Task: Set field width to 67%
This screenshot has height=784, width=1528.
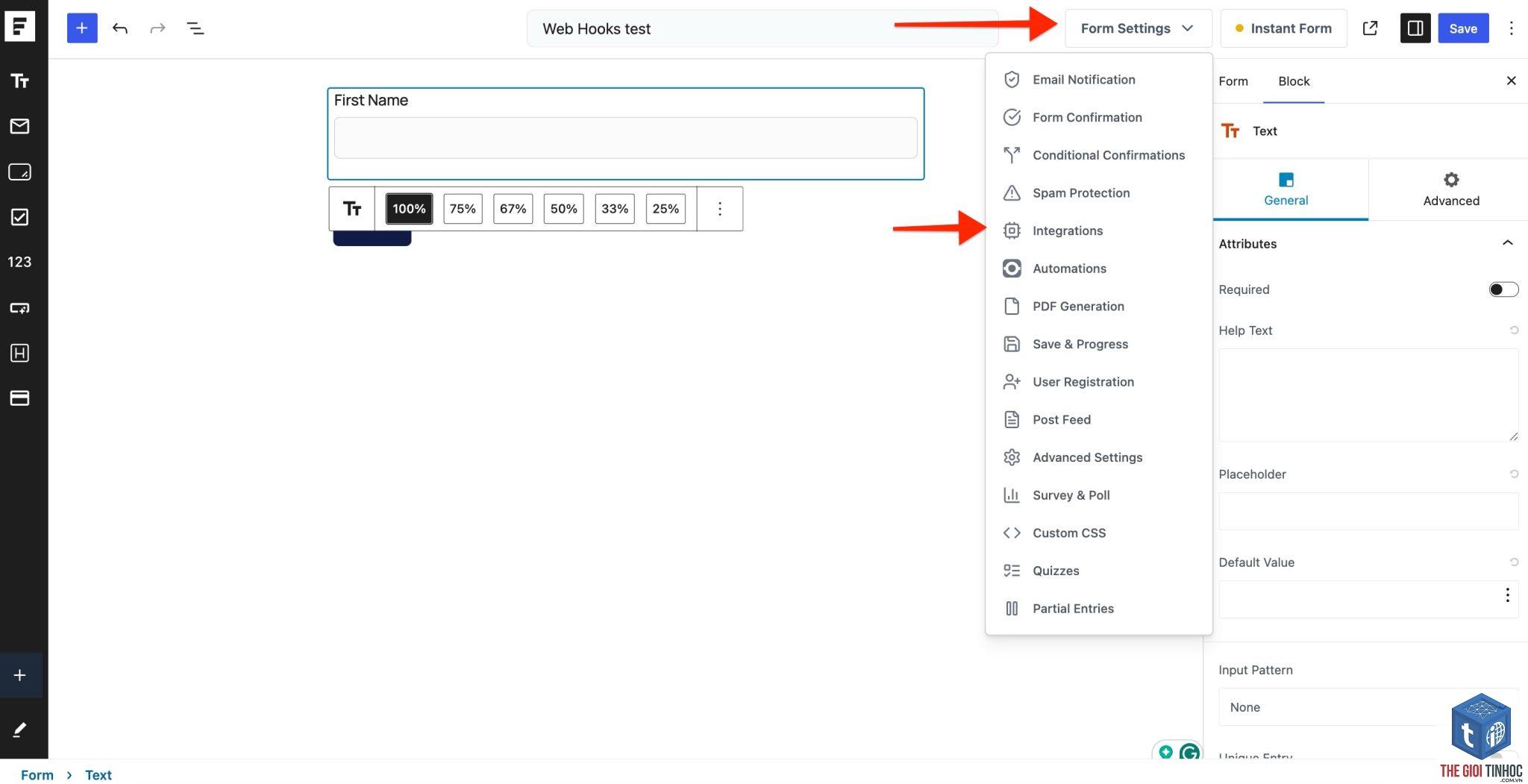Action: click(513, 209)
